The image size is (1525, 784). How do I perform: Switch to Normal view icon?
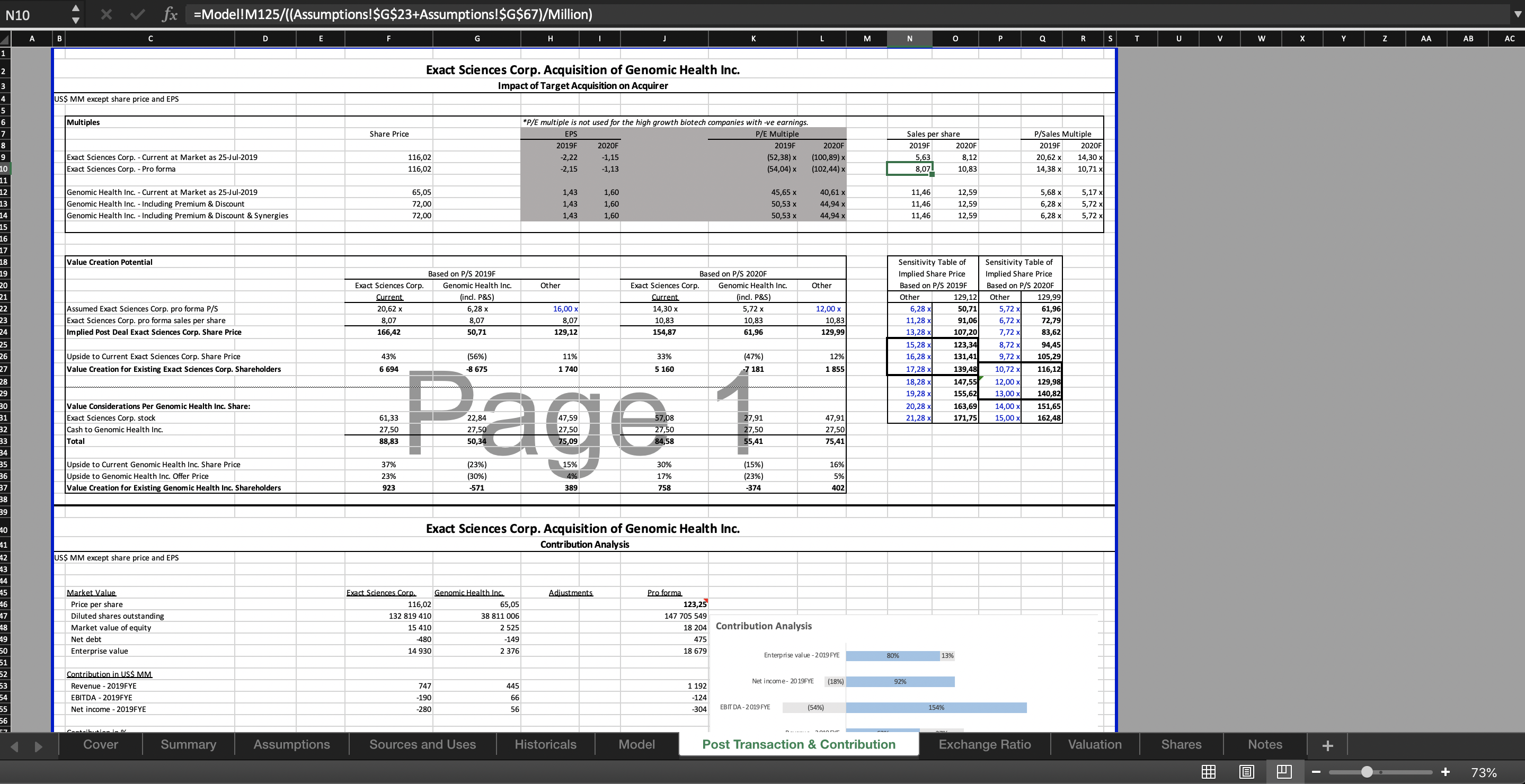pyautogui.click(x=1208, y=772)
